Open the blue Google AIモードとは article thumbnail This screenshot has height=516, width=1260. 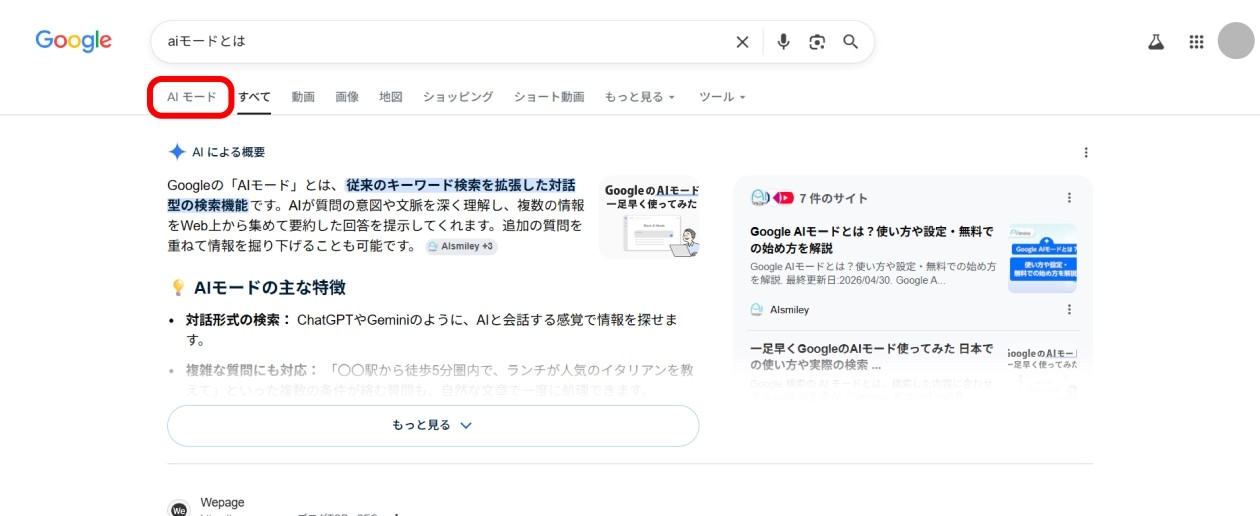point(1042,258)
